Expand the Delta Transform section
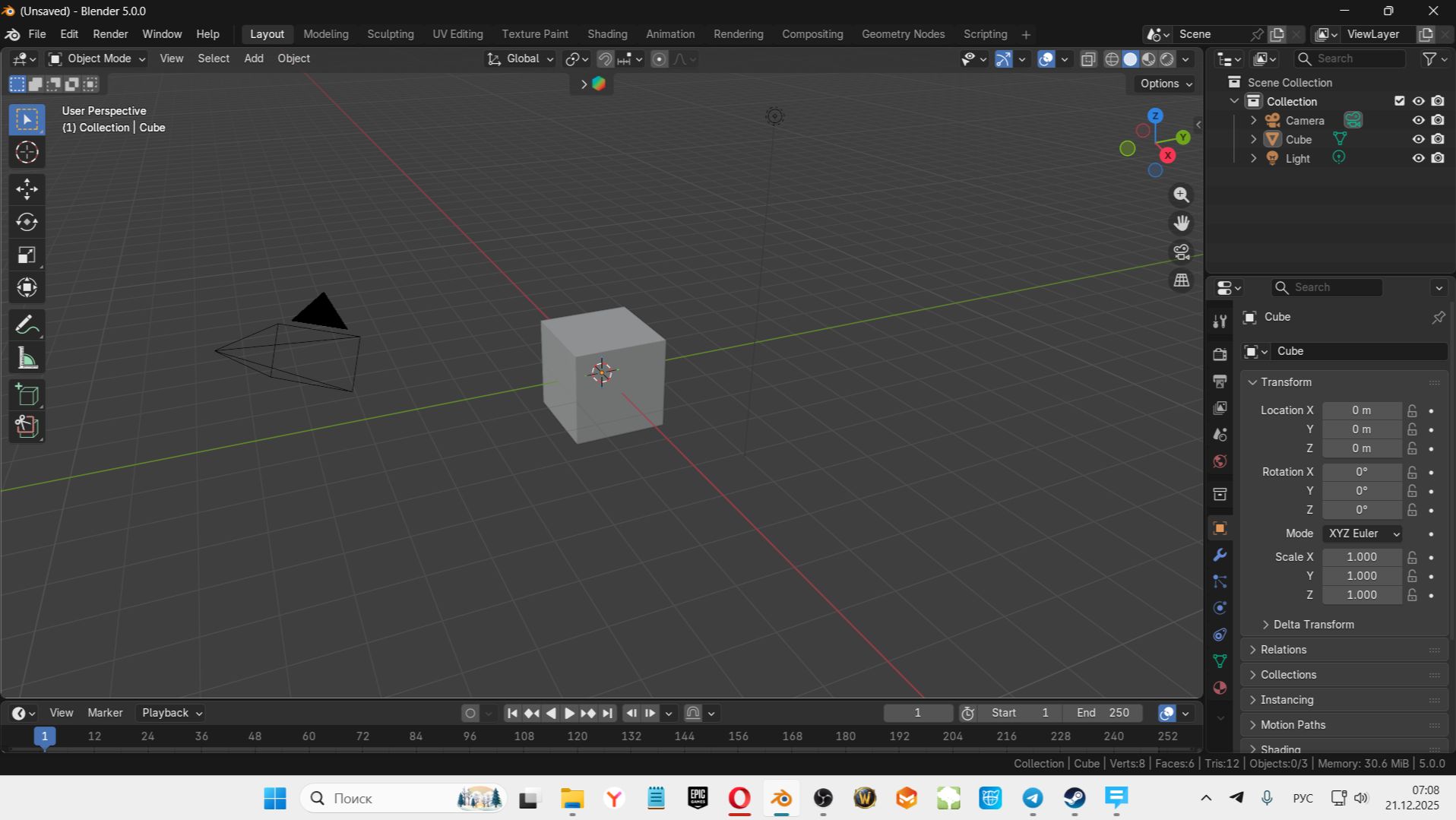This screenshot has height=820, width=1456. point(1312,625)
